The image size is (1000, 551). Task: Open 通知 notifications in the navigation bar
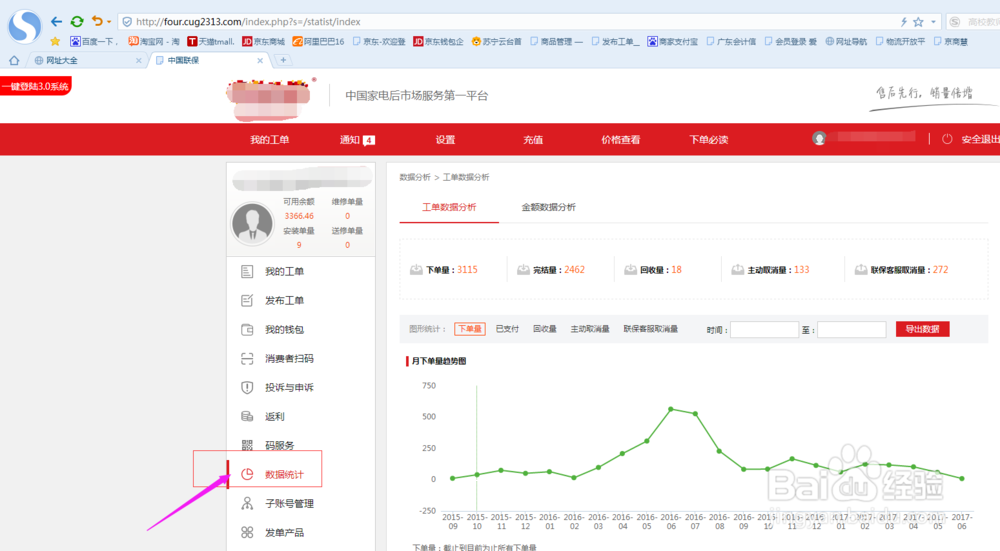(x=357, y=140)
